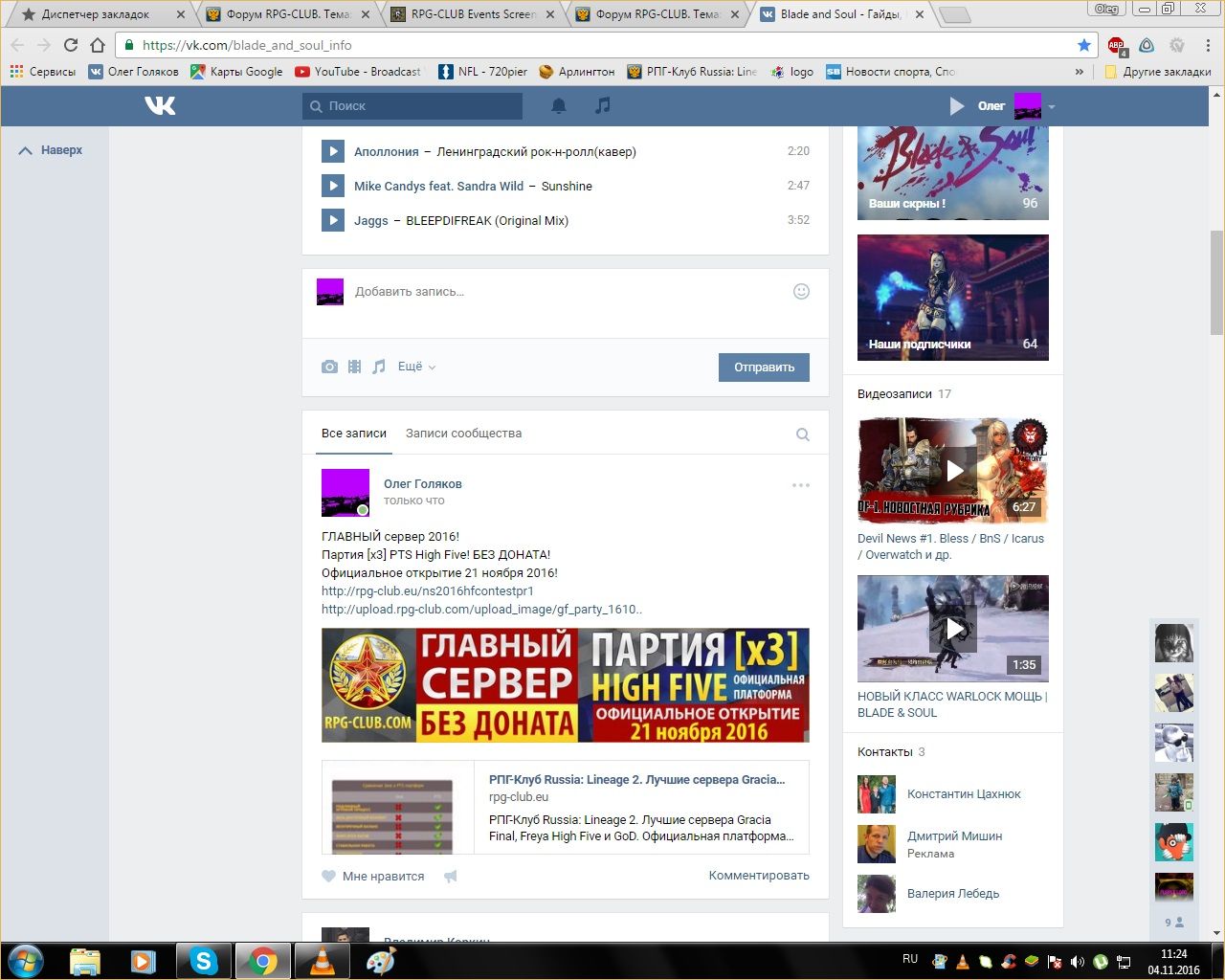This screenshot has width=1225, height=980.
Task: Open YouTube - Broadcast bookmark
Action: 358,72
